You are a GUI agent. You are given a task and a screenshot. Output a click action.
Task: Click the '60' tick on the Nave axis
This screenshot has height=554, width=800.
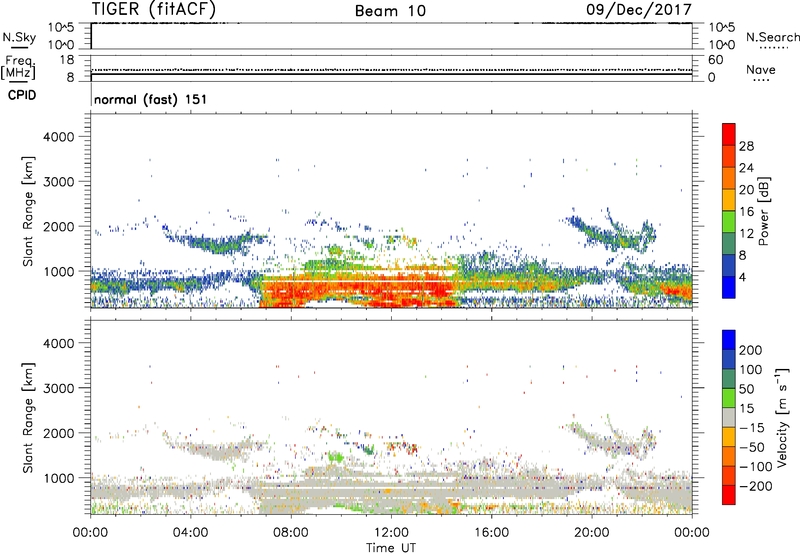point(715,60)
